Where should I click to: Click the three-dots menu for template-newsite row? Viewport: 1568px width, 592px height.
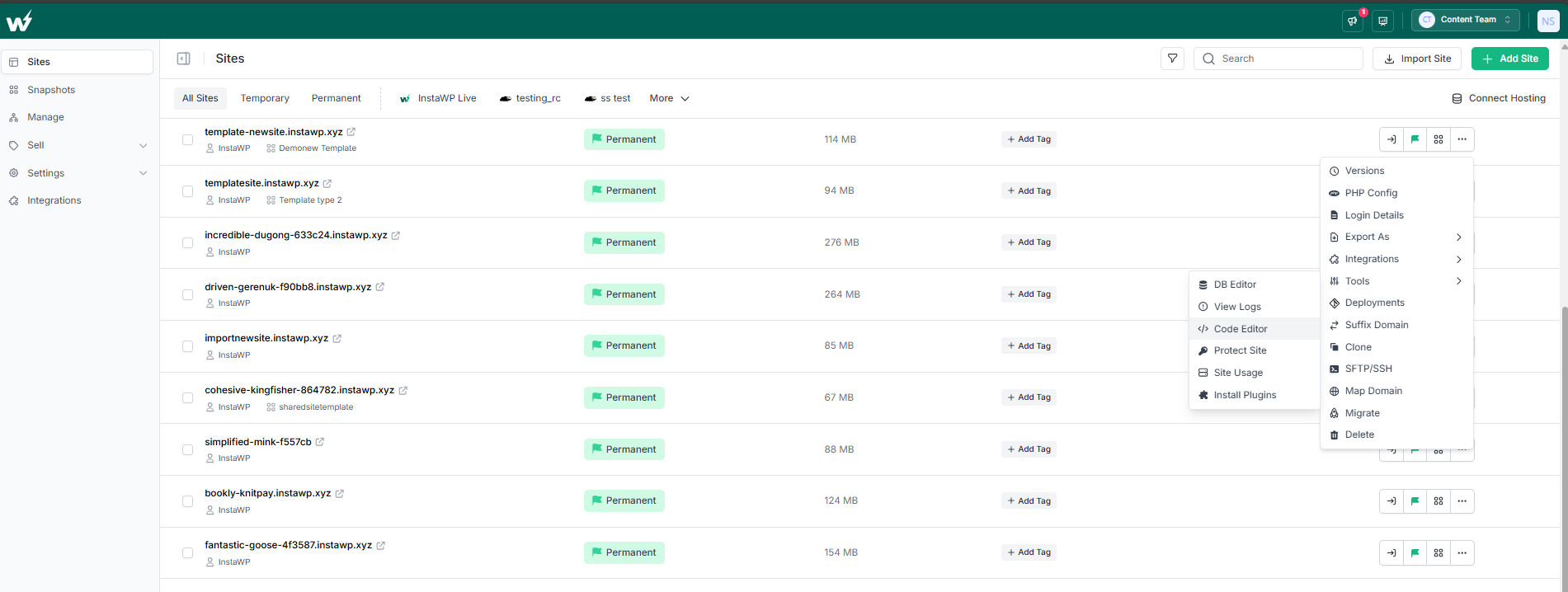pyautogui.click(x=1462, y=139)
